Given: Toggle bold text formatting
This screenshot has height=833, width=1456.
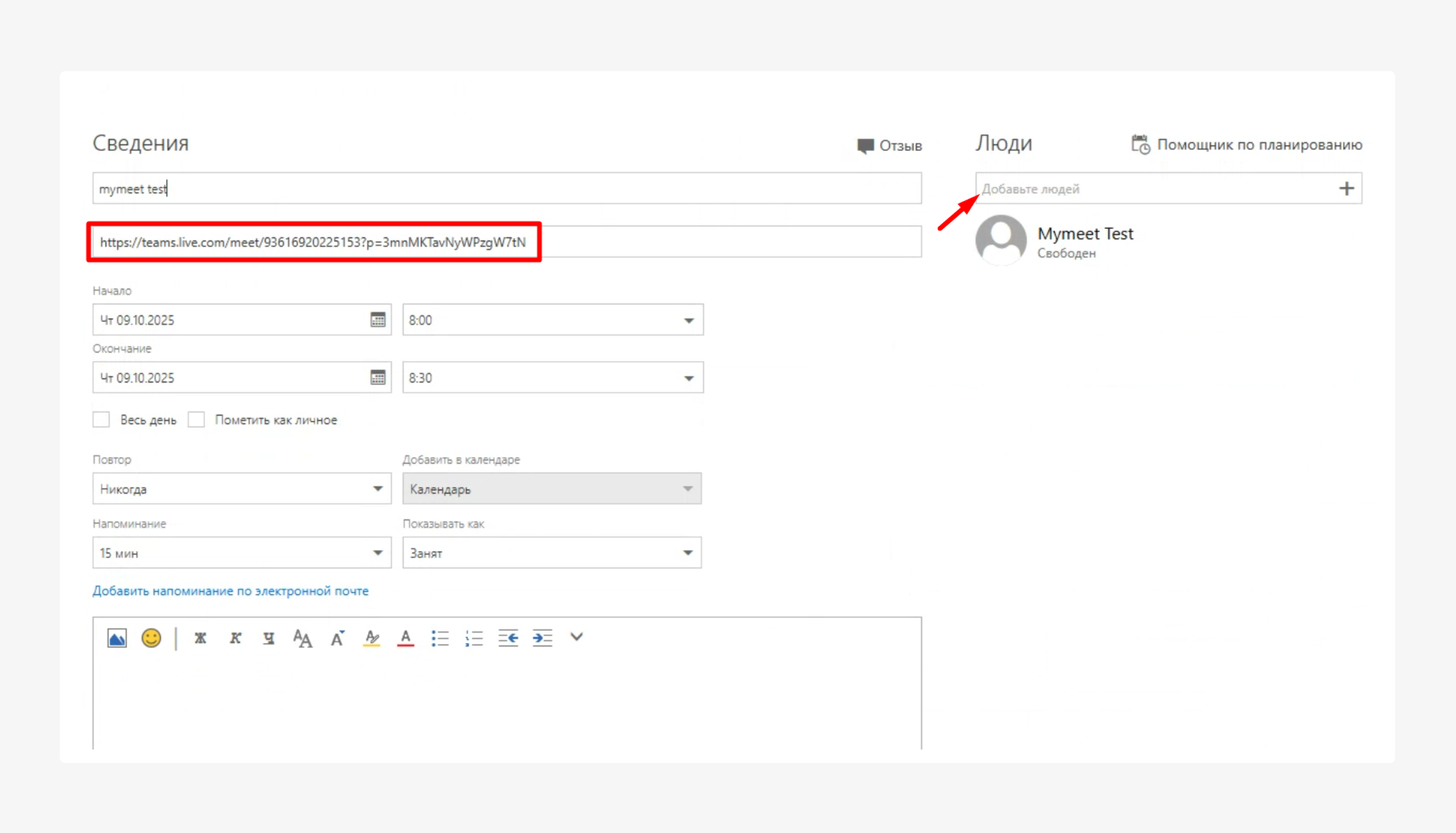Looking at the screenshot, I should pyautogui.click(x=200, y=638).
